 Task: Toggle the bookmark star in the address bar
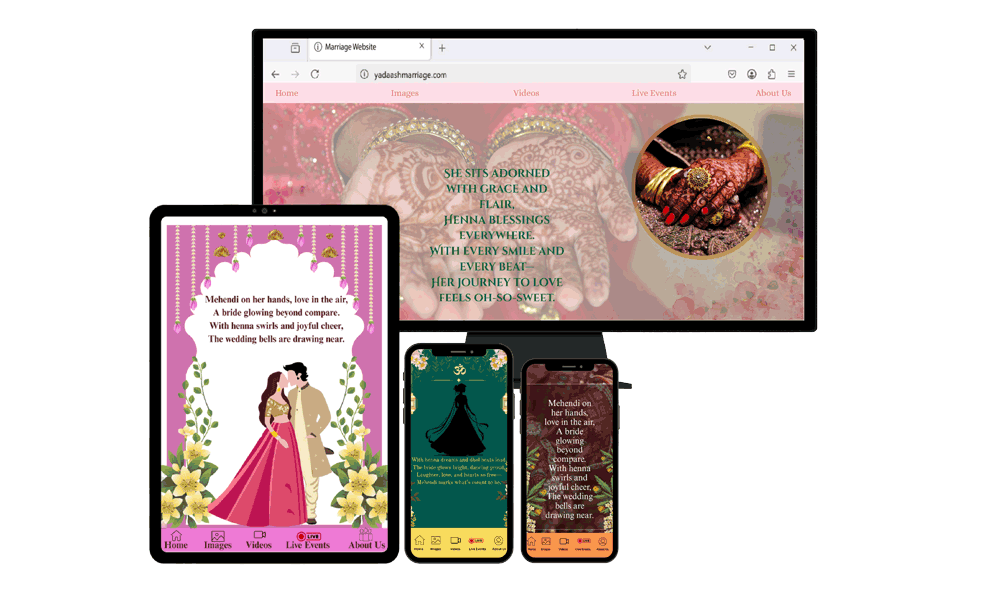681,73
